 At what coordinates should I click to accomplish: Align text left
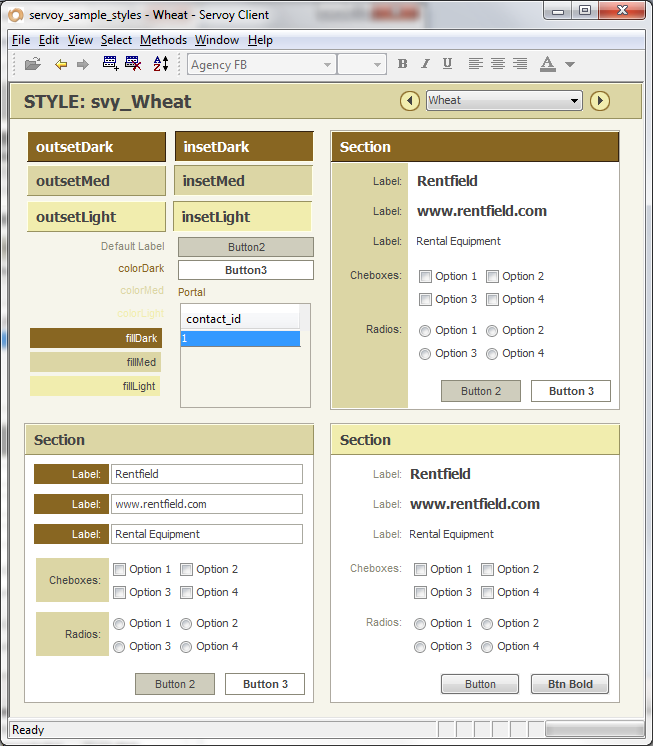(476, 64)
